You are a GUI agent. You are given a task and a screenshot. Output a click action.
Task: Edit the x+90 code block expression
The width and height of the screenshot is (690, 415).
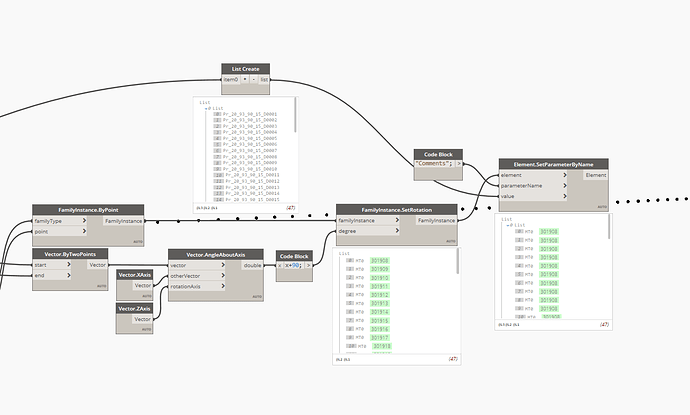[294, 265]
